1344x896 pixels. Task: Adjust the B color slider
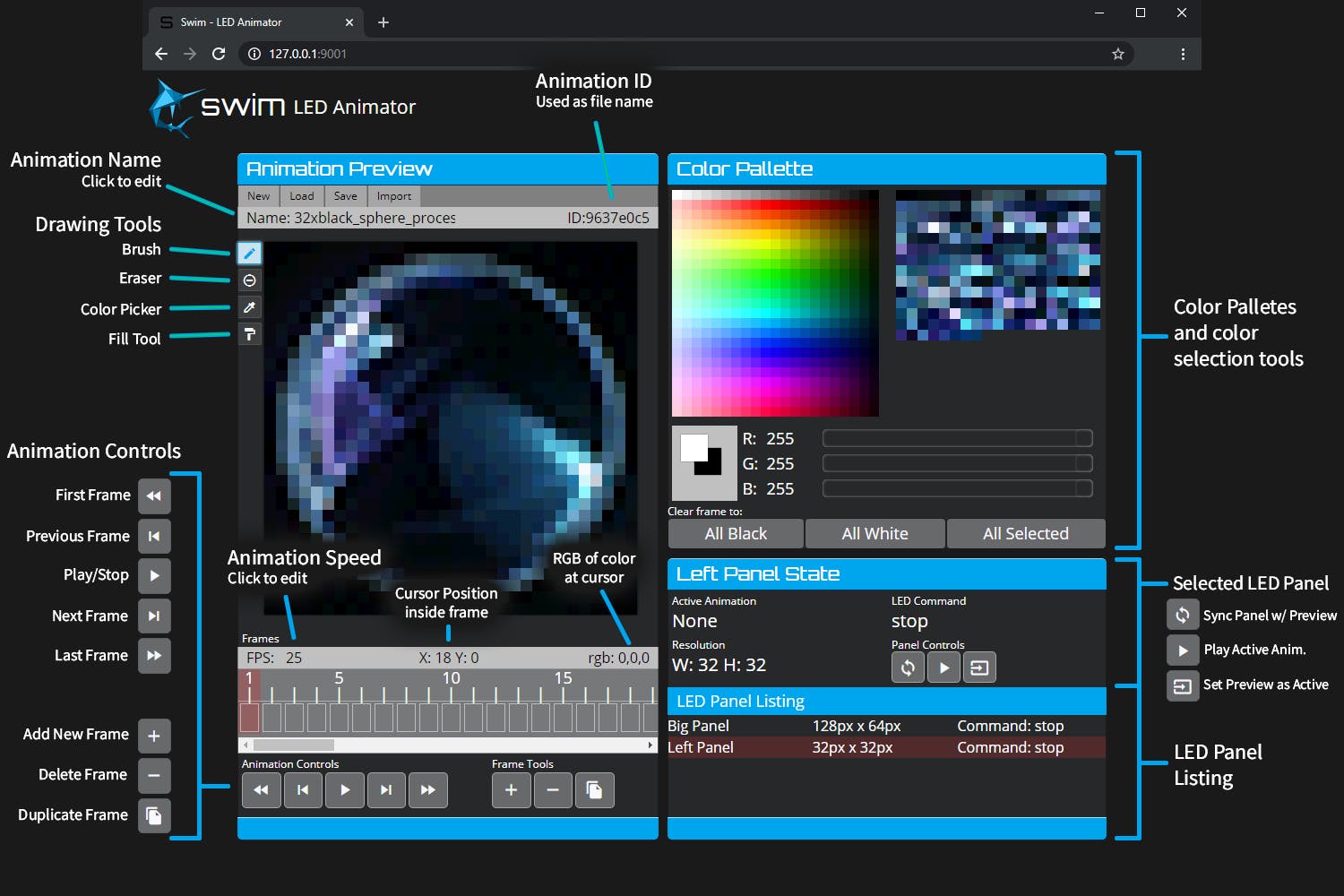point(957,488)
